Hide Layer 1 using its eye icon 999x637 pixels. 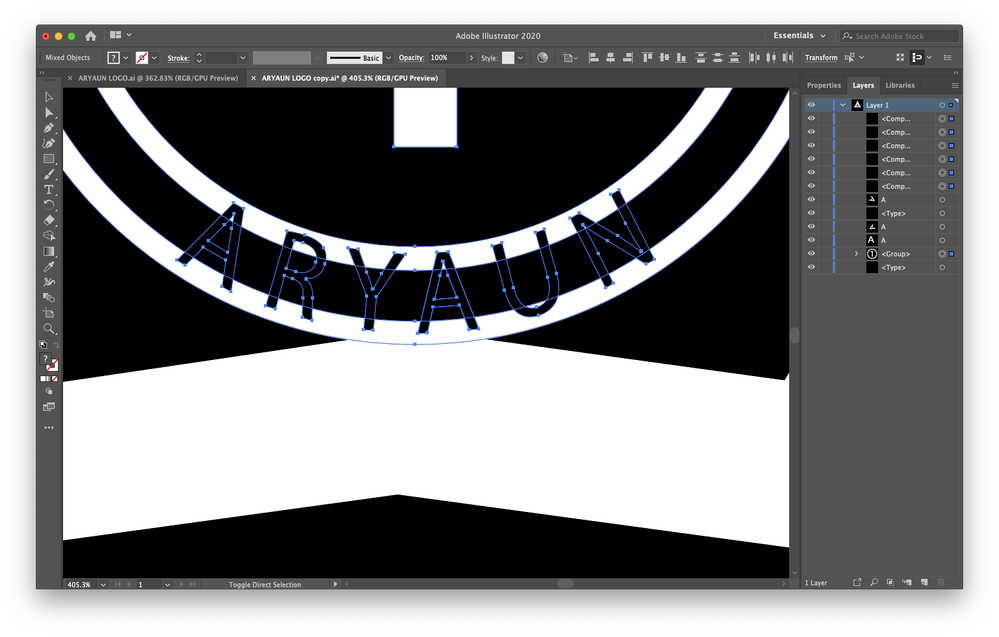click(x=811, y=105)
